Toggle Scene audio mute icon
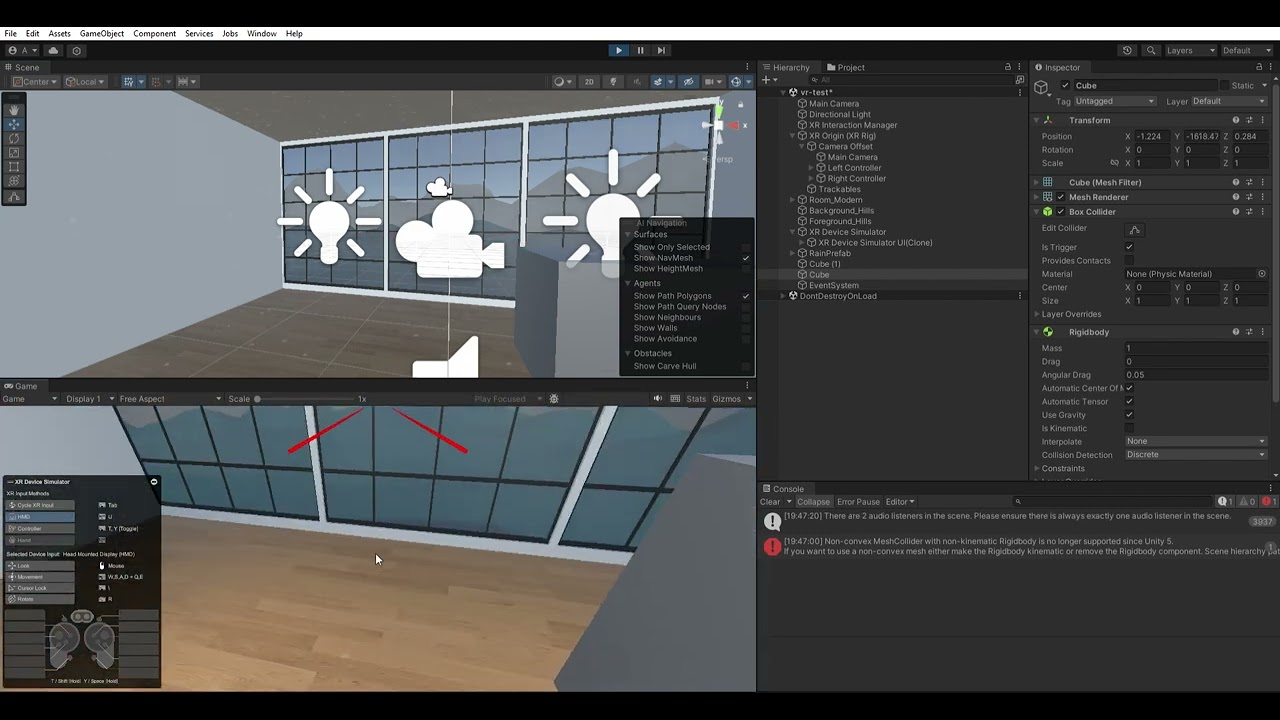Viewport: 1280px width, 720px height. coord(635,82)
